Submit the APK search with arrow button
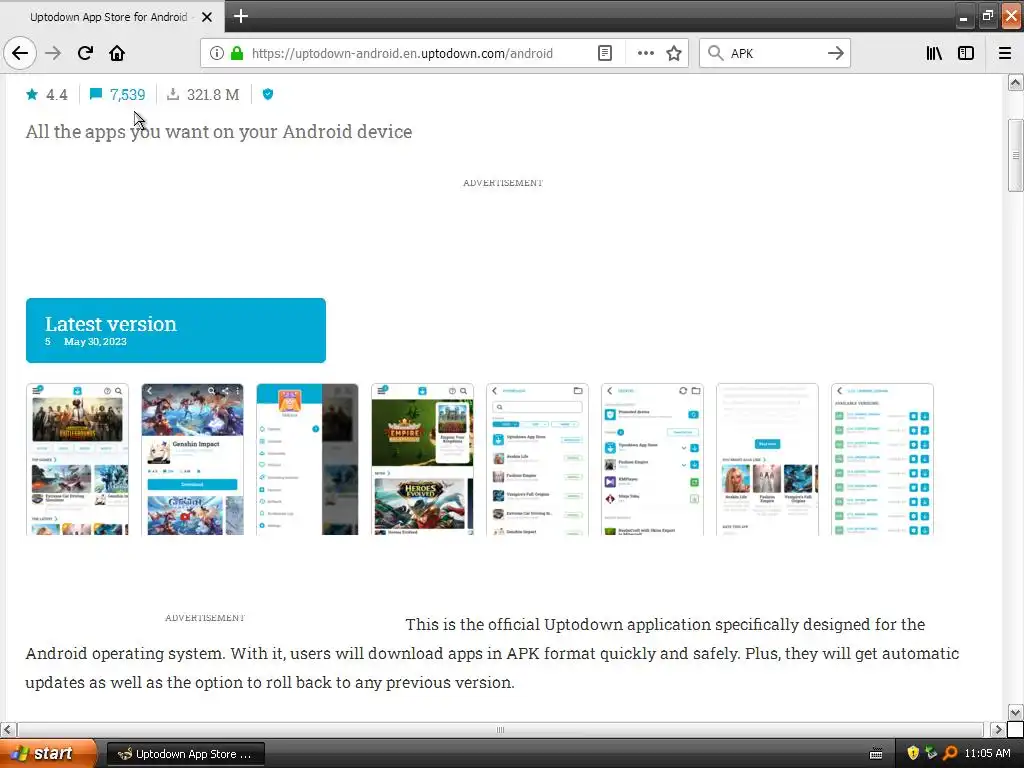The height and width of the screenshot is (768, 1024). pos(835,54)
